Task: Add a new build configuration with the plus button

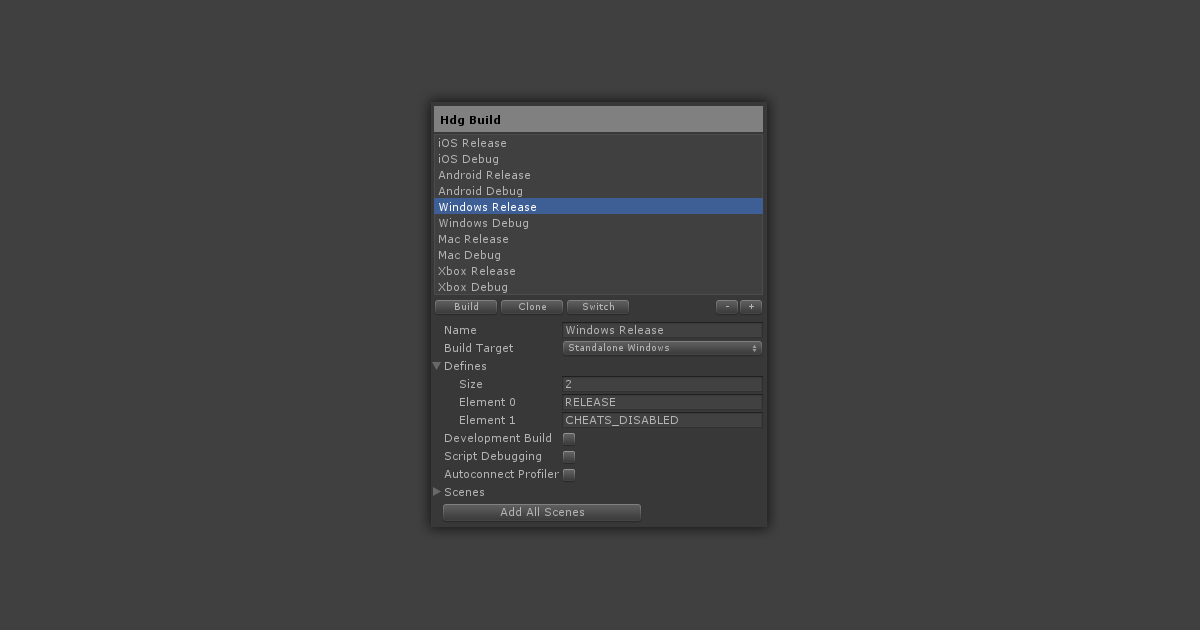Action: point(750,307)
